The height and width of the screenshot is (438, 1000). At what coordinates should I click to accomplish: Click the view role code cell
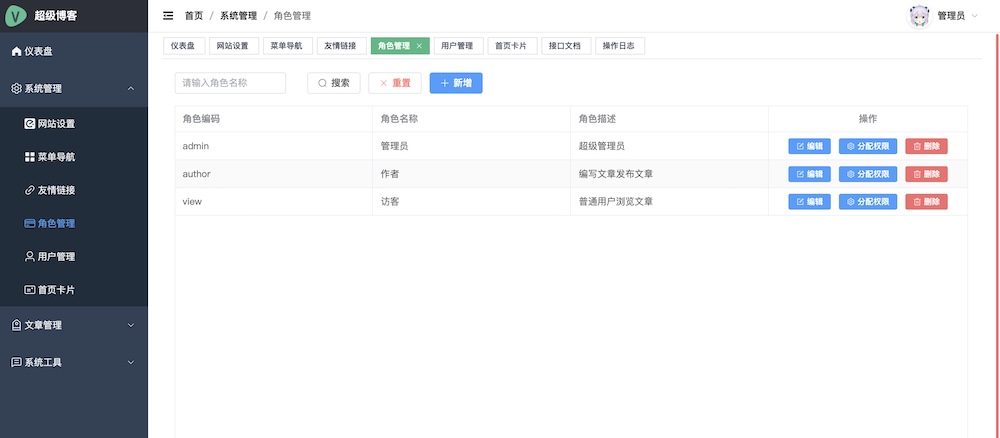(274, 201)
